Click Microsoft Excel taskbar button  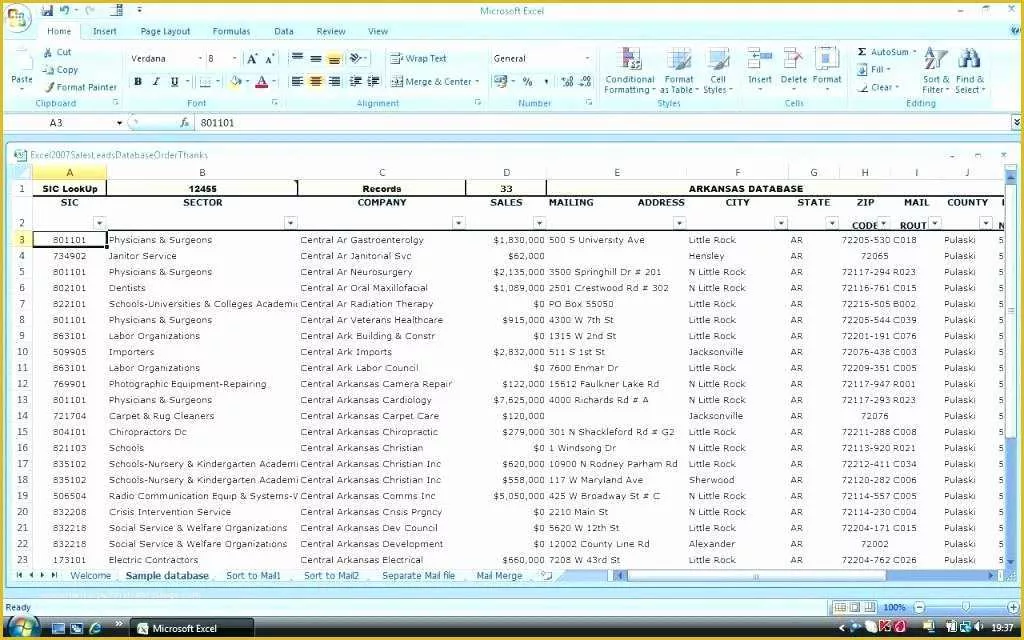click(193, 628)
